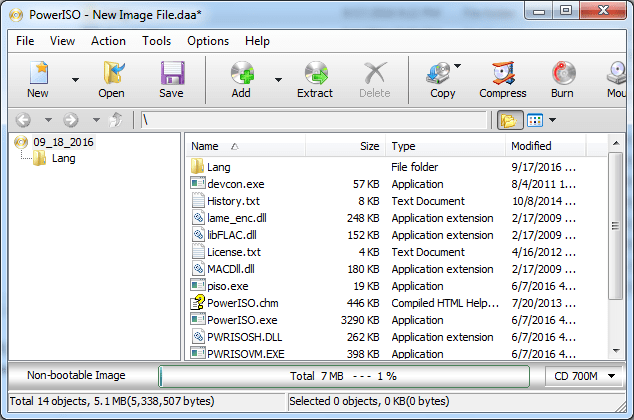Click the view mode icon
This screenshot has height=420, width=634.
point(535,120)
